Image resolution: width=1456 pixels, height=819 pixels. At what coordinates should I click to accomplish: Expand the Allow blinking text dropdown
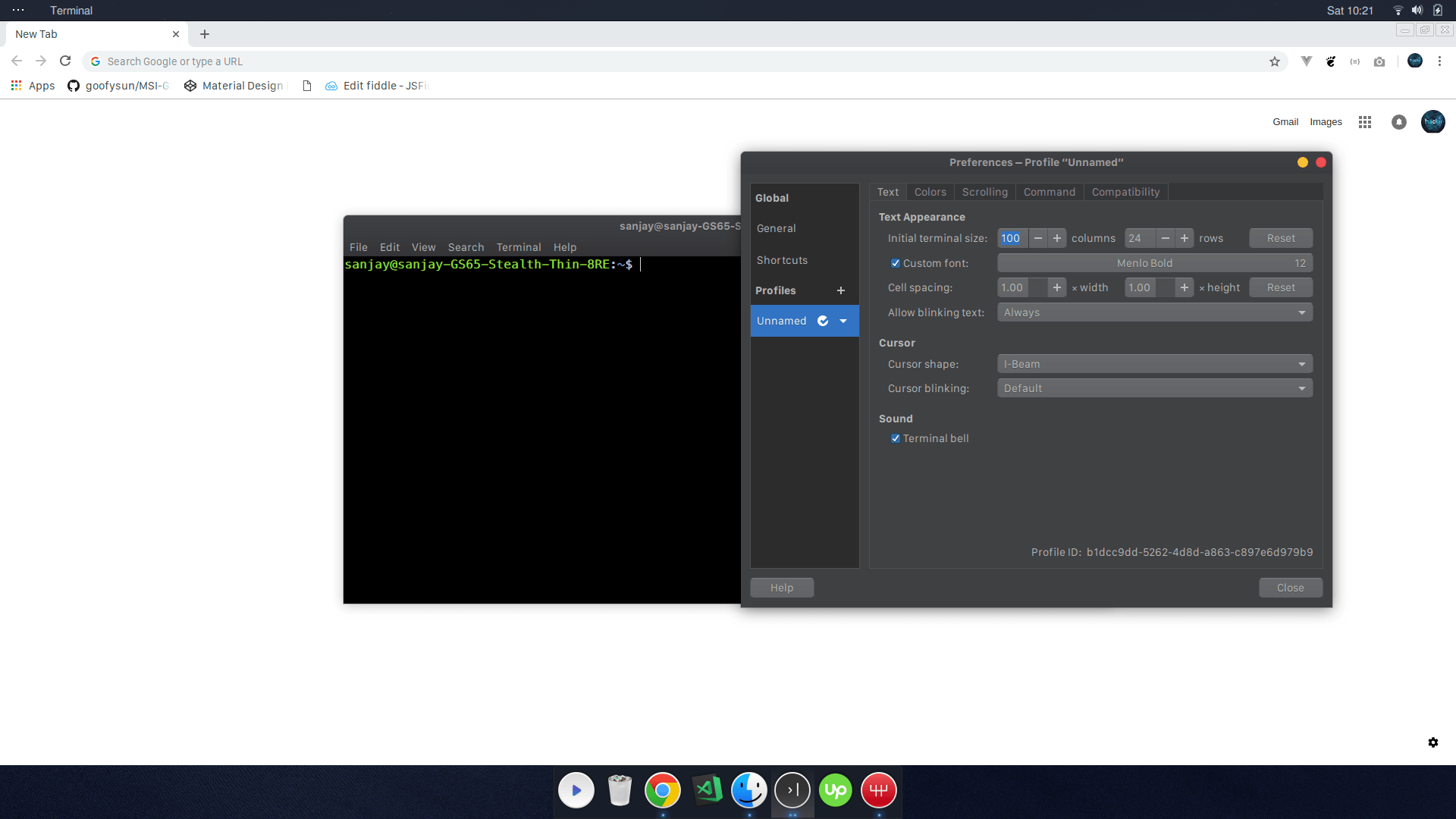coord(1154,312)
